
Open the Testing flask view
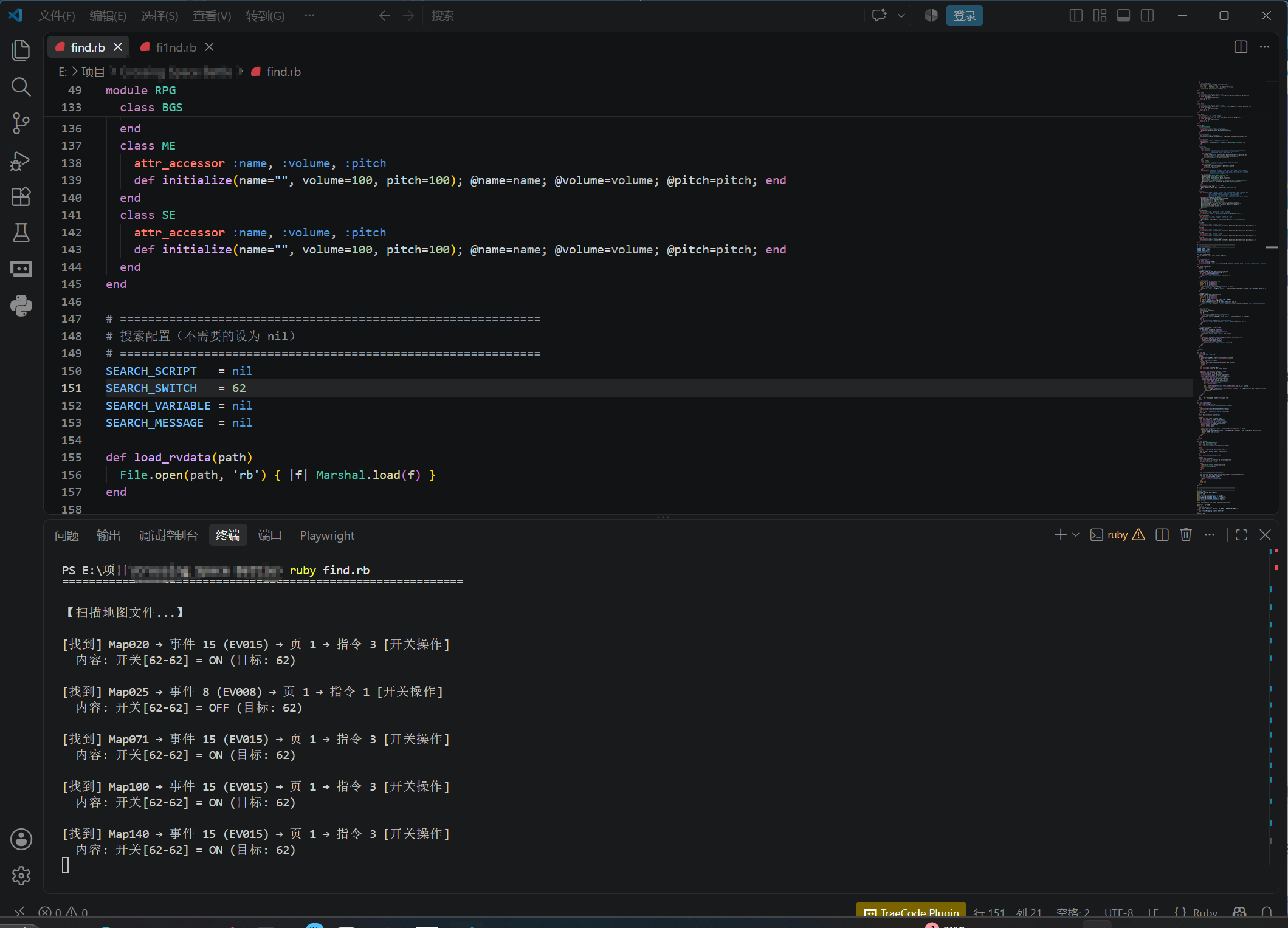pyautogui.click(x=21, y=233)
